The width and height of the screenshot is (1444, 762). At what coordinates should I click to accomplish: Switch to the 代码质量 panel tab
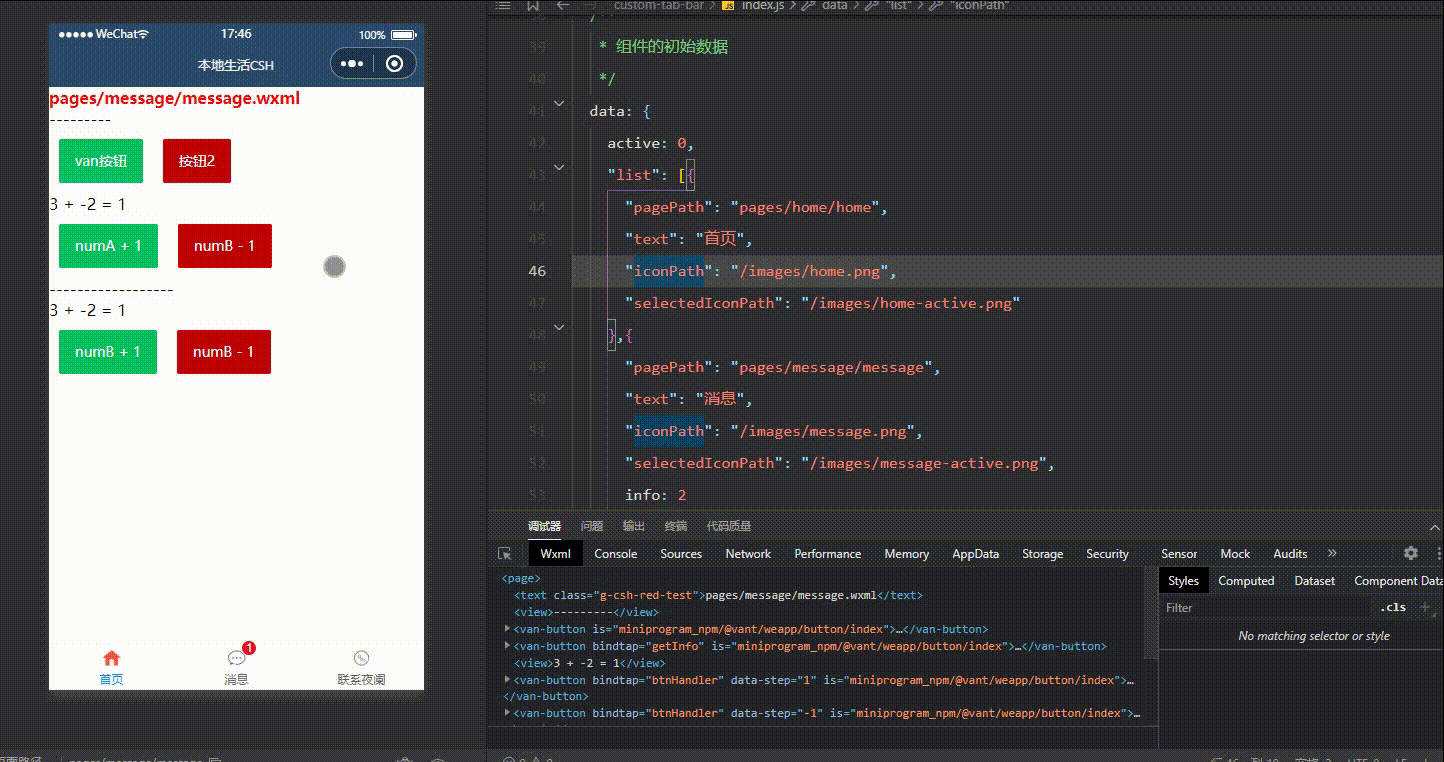tap(729, 526)
